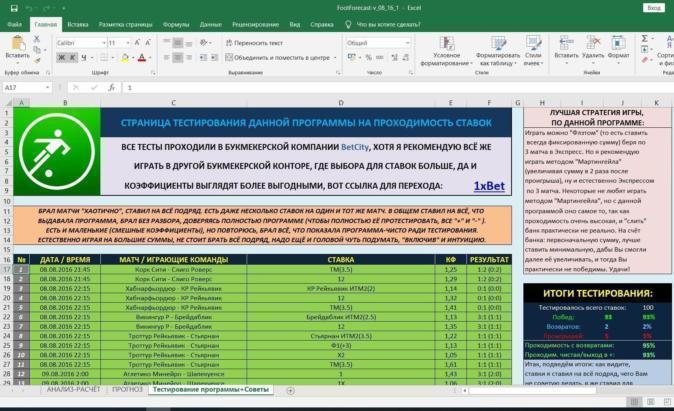674x411 pixels.
Task: Click the Format Painter brush icon
Action: [37, 62]
